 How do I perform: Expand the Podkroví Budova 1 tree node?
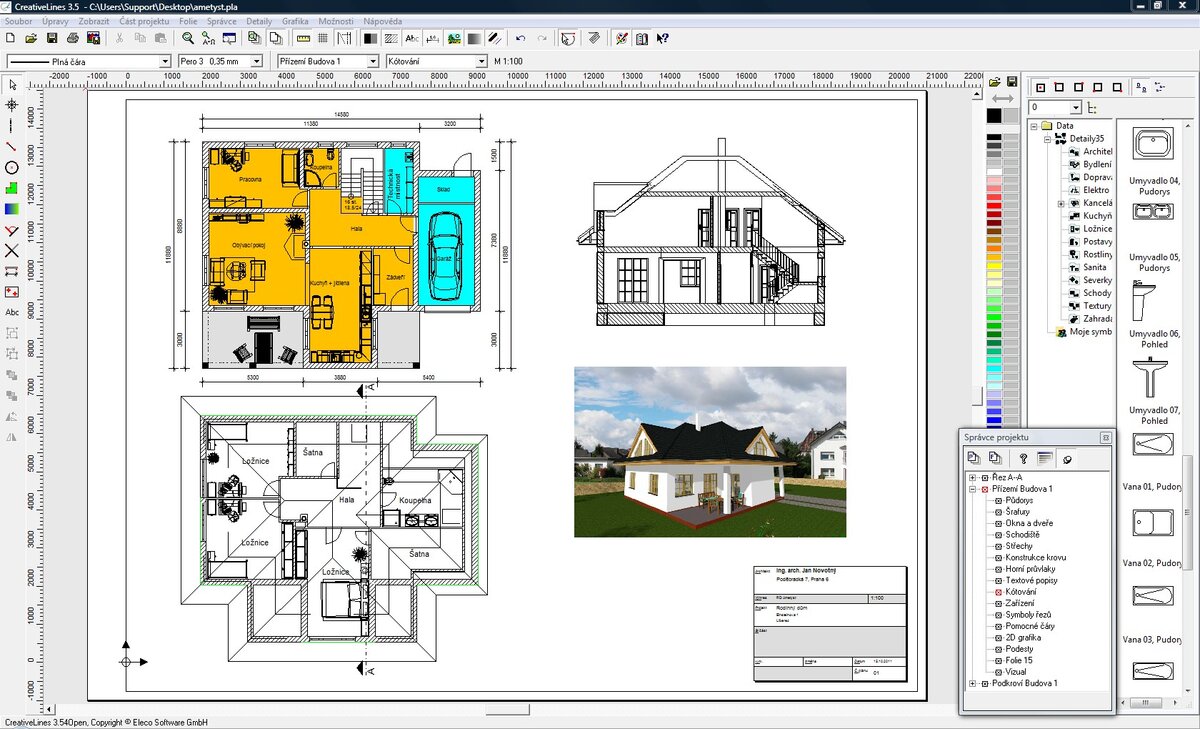pyautogui.click(x=972, y=683)
